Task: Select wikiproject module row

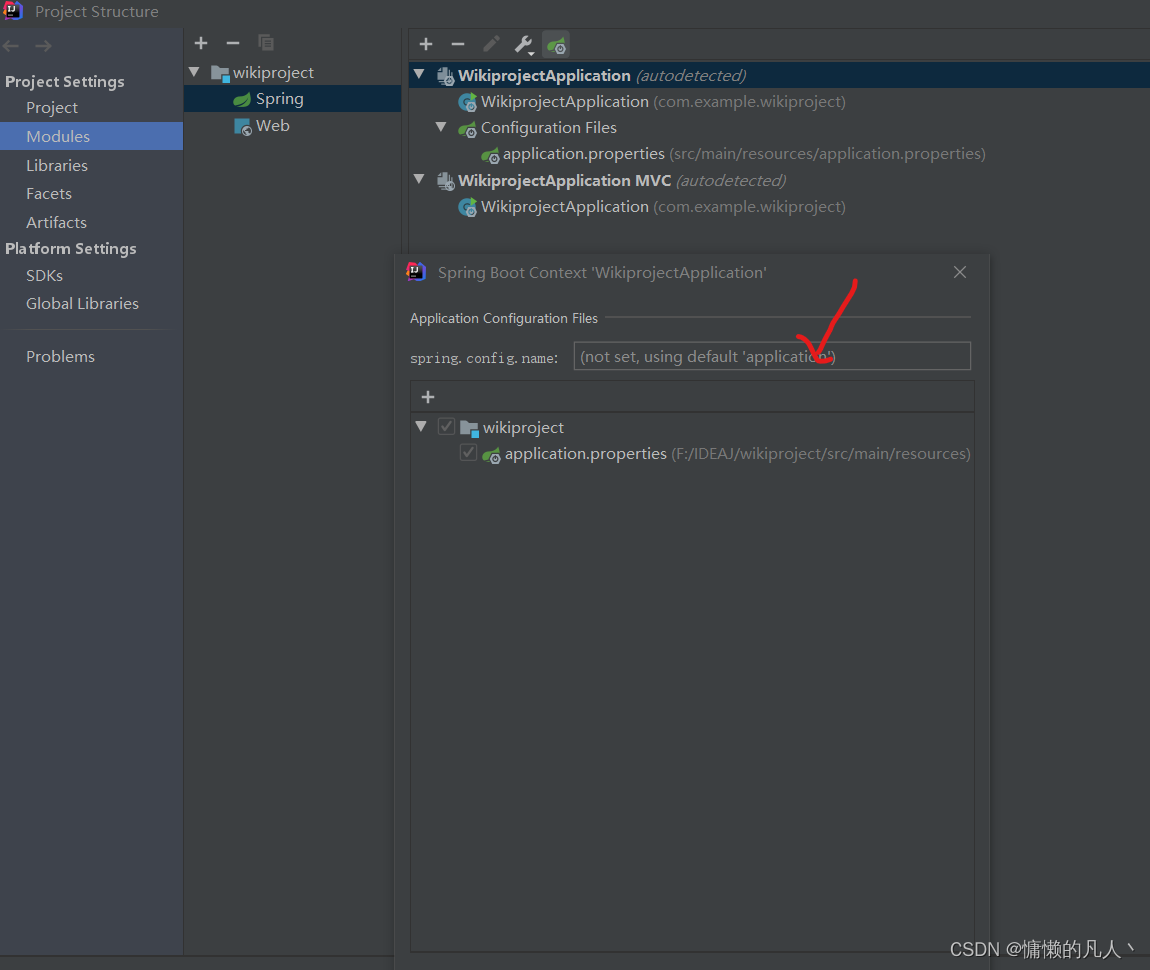Action: click(292, 73)
